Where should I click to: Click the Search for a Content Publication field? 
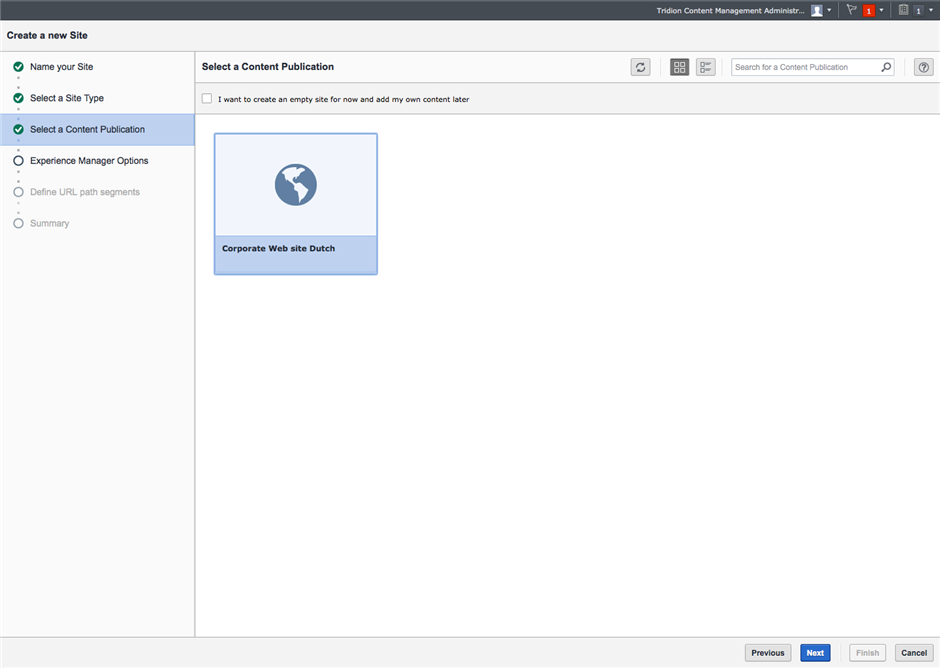[x=805, y=67]
